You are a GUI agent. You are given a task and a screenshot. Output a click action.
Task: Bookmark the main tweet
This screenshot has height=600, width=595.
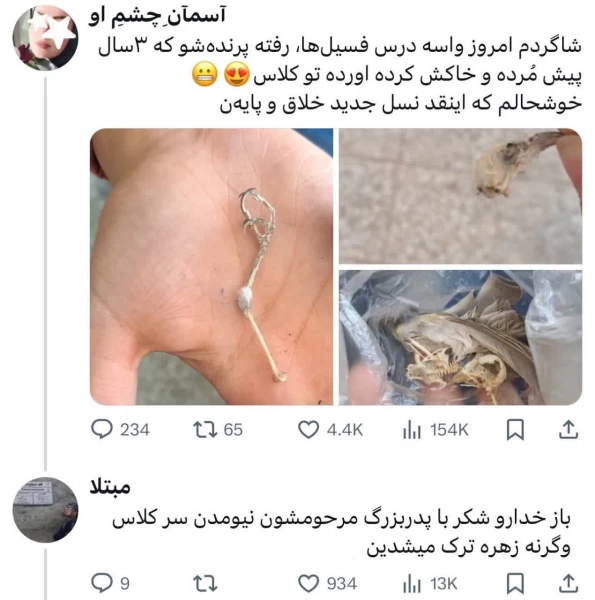point(515,430)
